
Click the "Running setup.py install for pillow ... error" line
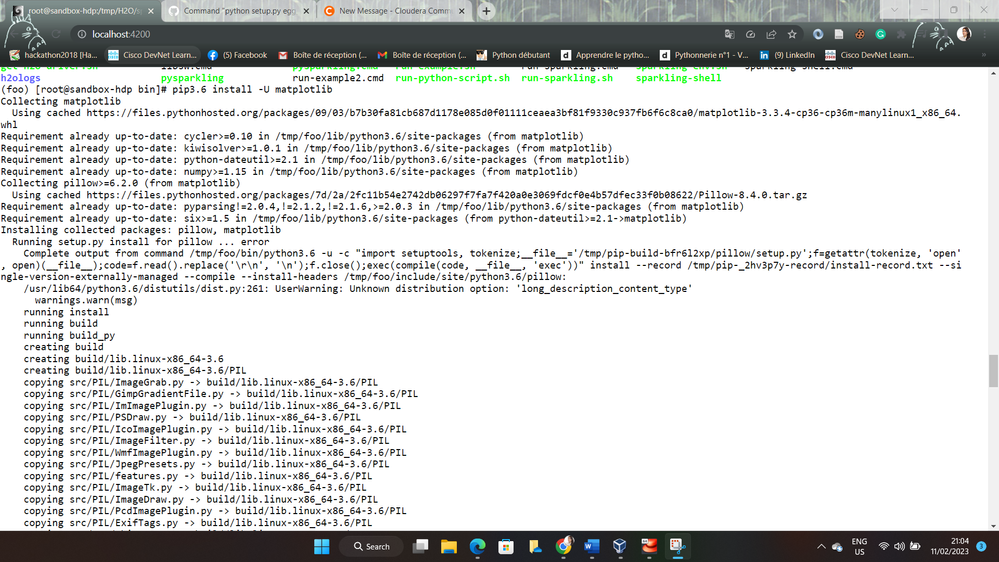point(140,242)
